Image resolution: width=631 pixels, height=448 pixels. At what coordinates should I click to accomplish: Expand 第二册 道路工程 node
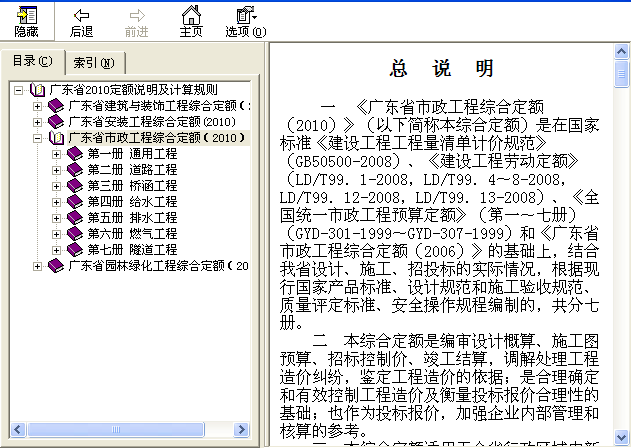coord(56,170)
